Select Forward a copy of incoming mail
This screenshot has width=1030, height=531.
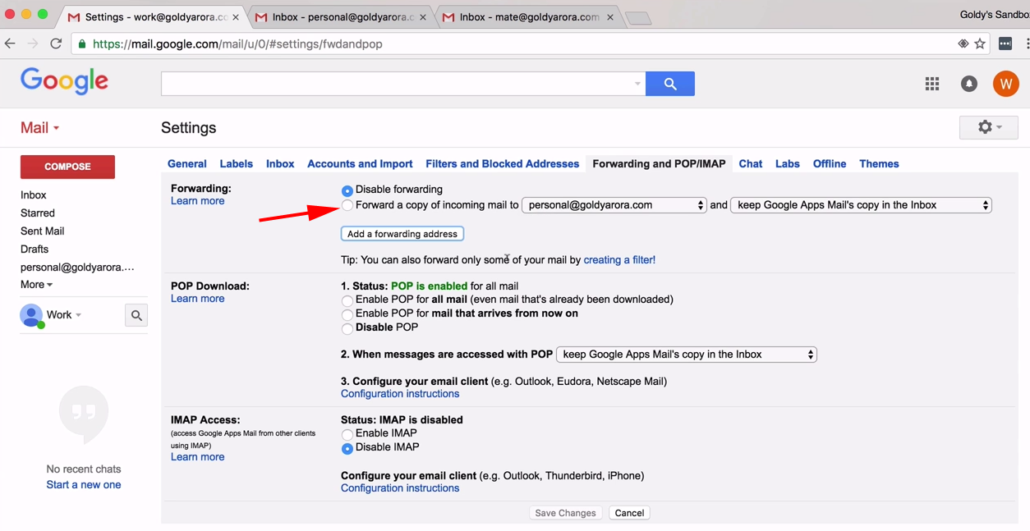tap(347, 206)
